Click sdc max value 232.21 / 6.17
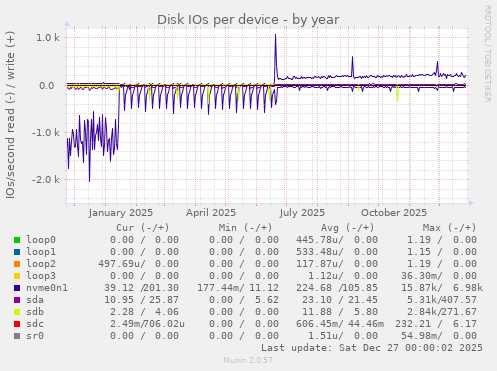The width and height of the screenshot is (497, 371). [436, 324]
